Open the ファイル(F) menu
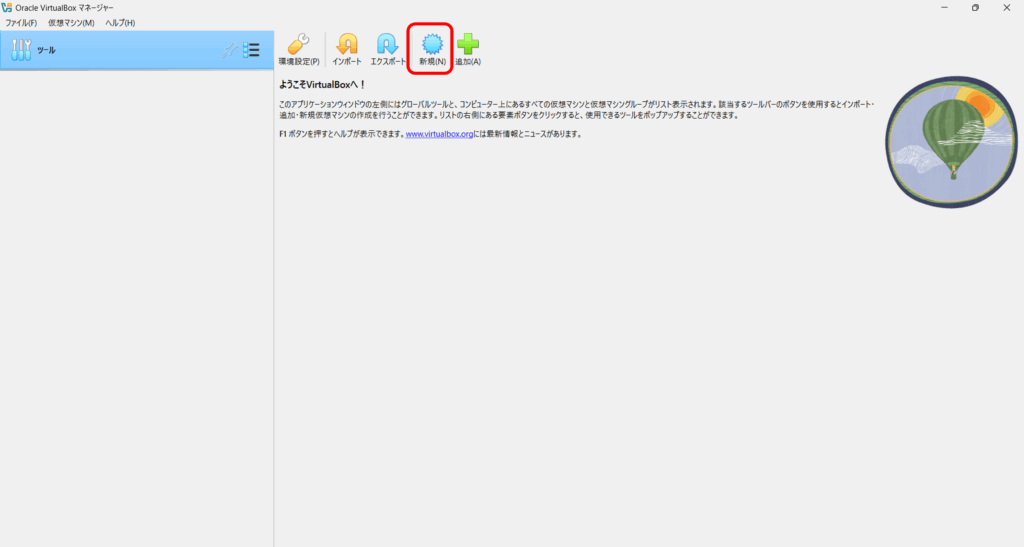Viewport: 1024px width, 547px height. click(x=21, y=23)
